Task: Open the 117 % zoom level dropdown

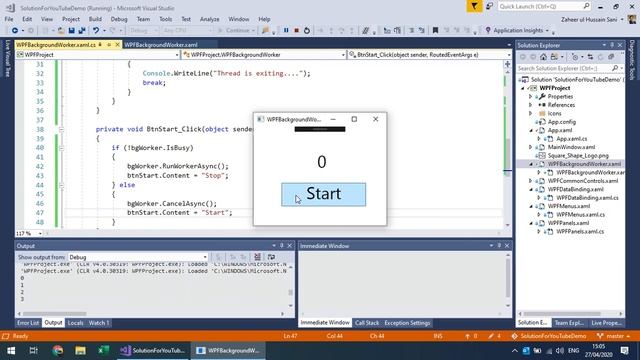Action: [29, 233]
